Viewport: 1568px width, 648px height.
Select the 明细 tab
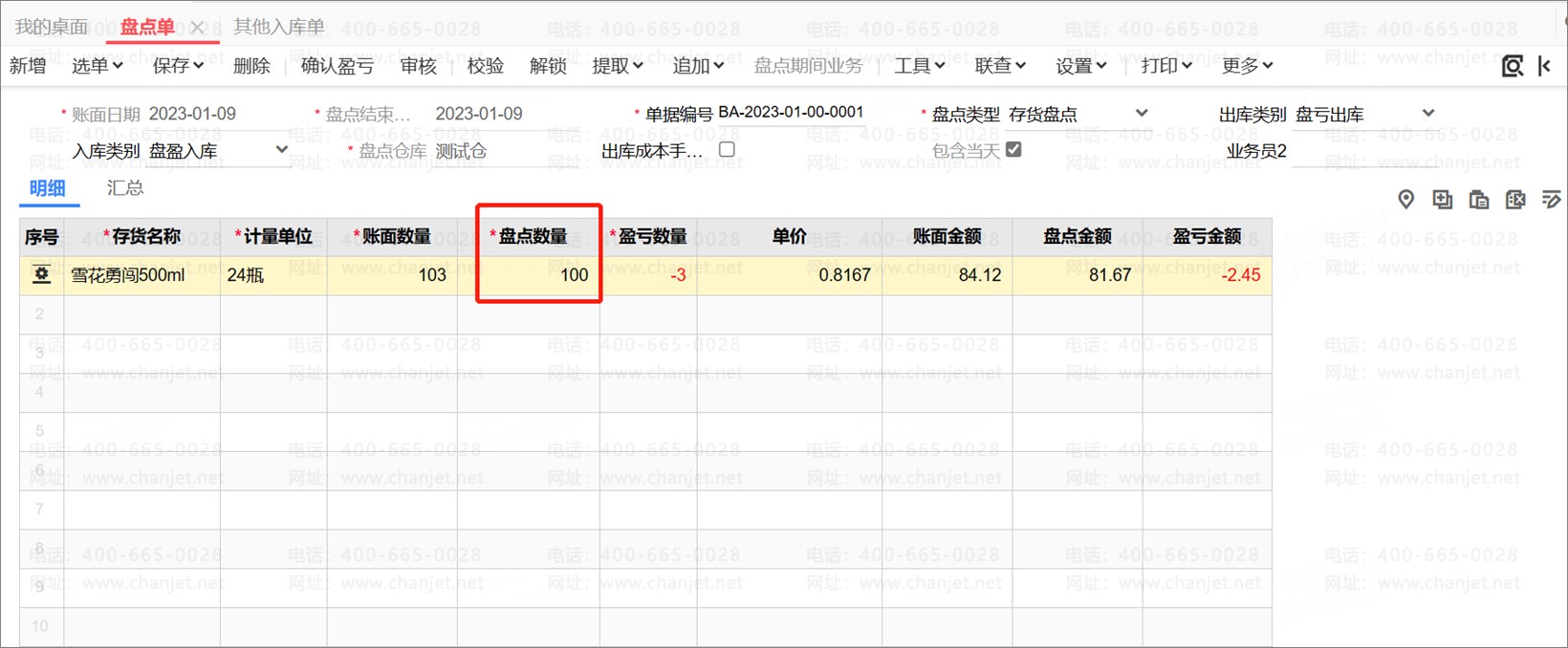[x=48, y=188]
